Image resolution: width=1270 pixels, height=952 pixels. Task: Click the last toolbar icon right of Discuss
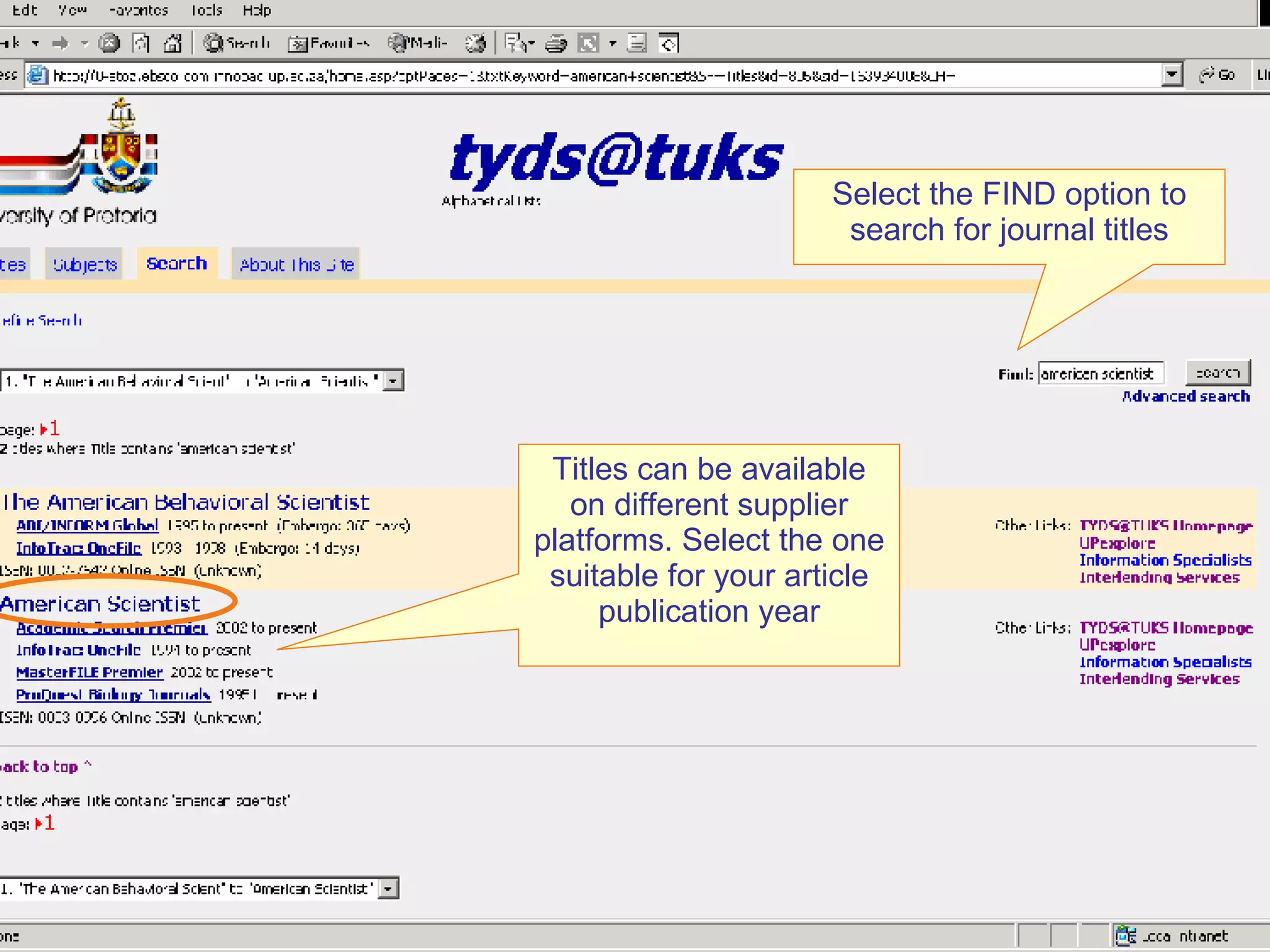(x=668, y=43)
